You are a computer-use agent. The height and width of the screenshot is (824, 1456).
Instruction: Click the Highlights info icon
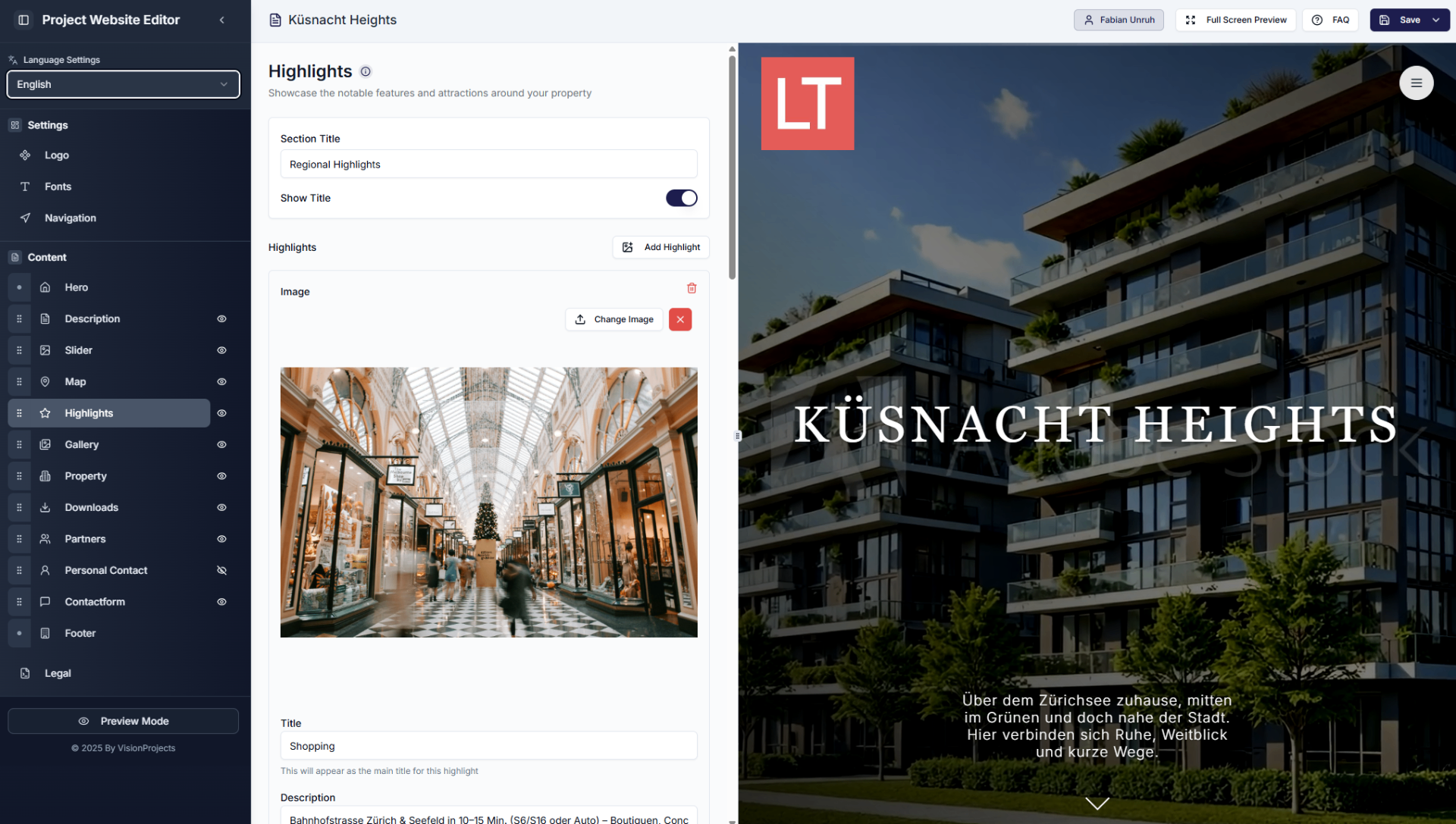coord(366,71)
